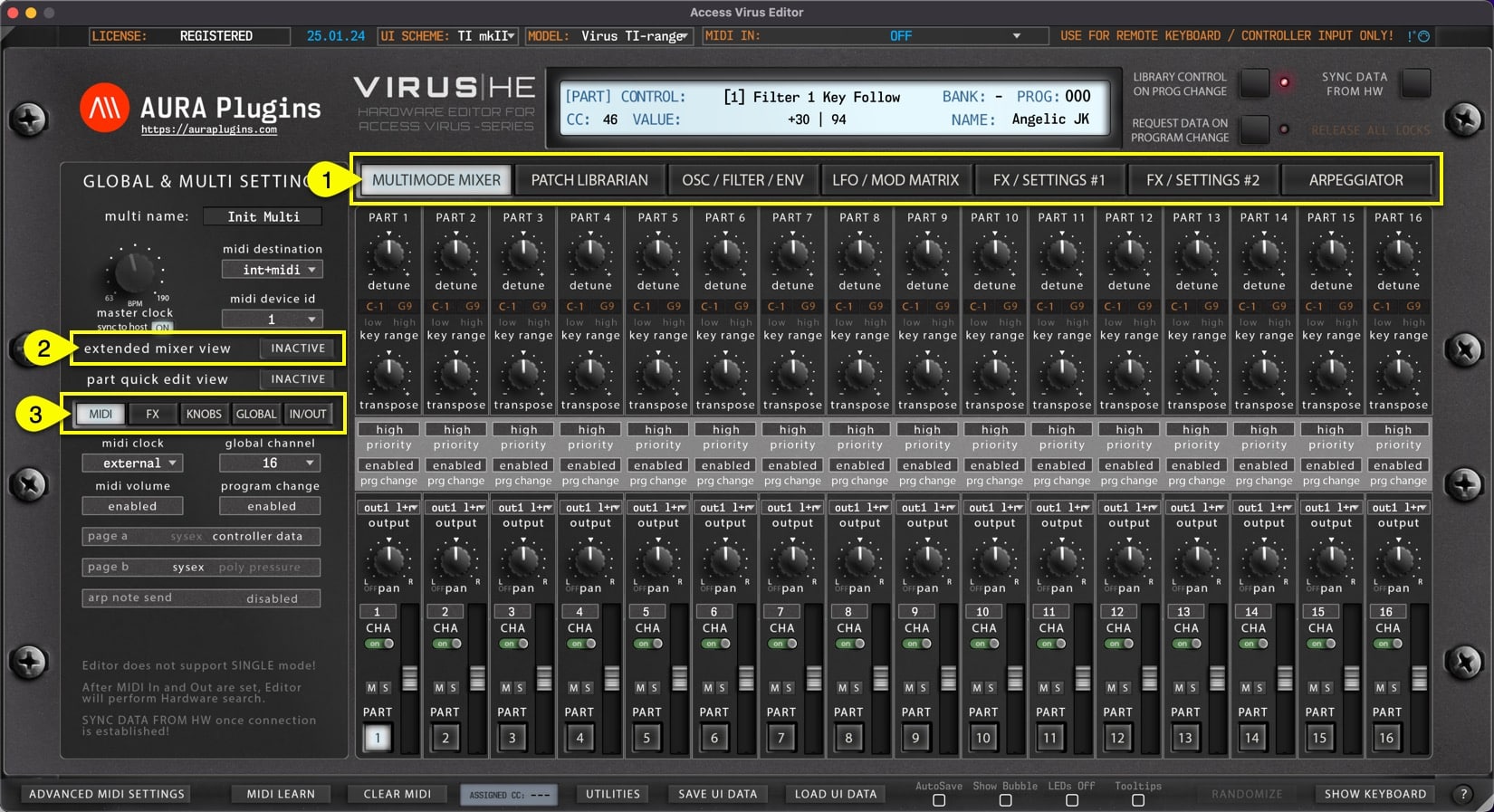This screenshot has height=812, width=1494.
Task: Enable the Show Bubble checkbox
Action: (x=1005, y=800)
